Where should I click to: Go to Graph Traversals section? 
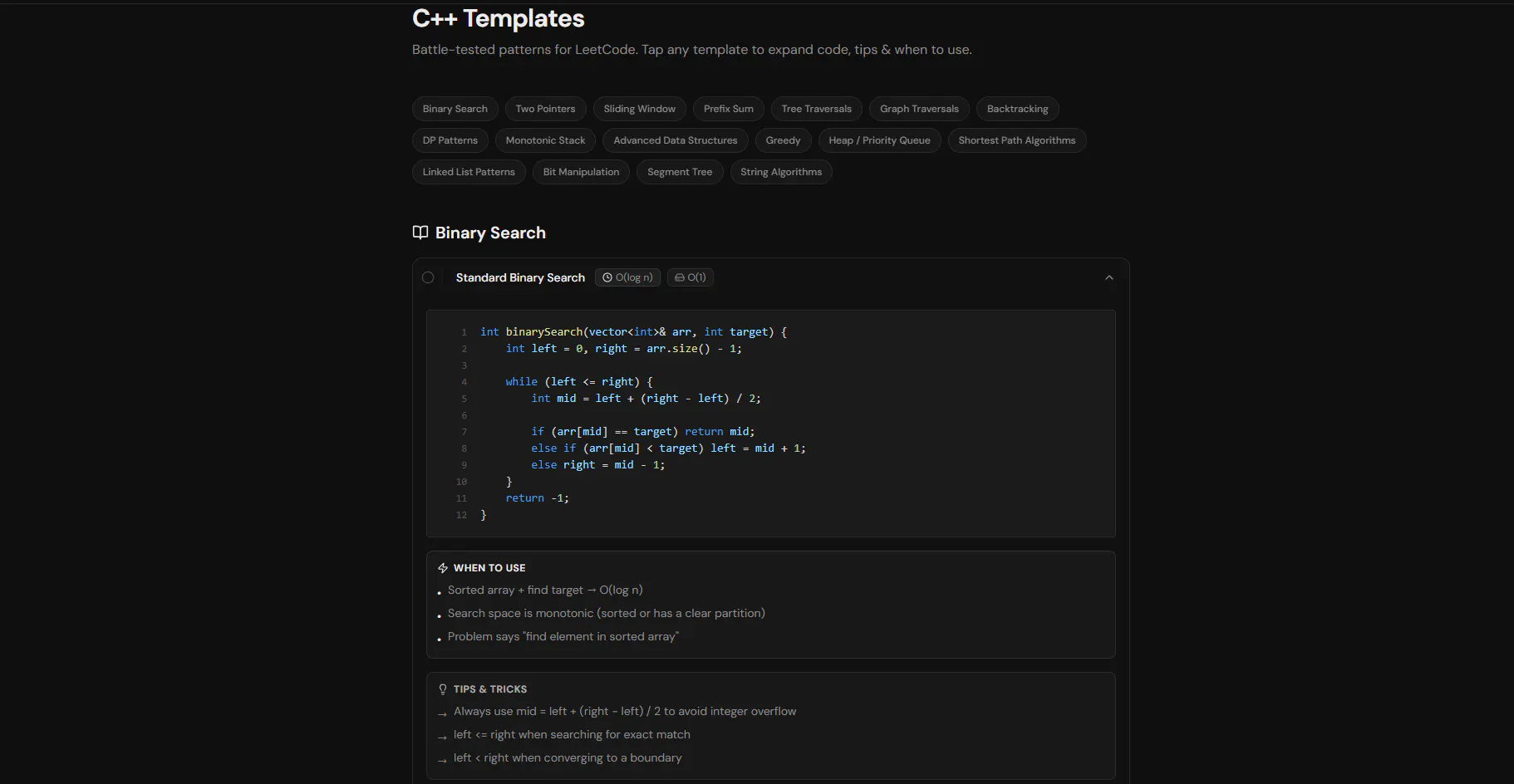919,109
